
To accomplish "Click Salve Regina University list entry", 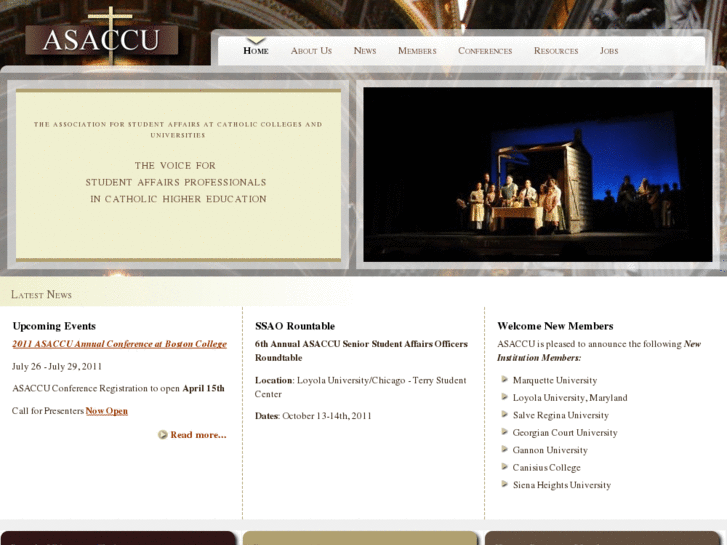I will 561,415.
